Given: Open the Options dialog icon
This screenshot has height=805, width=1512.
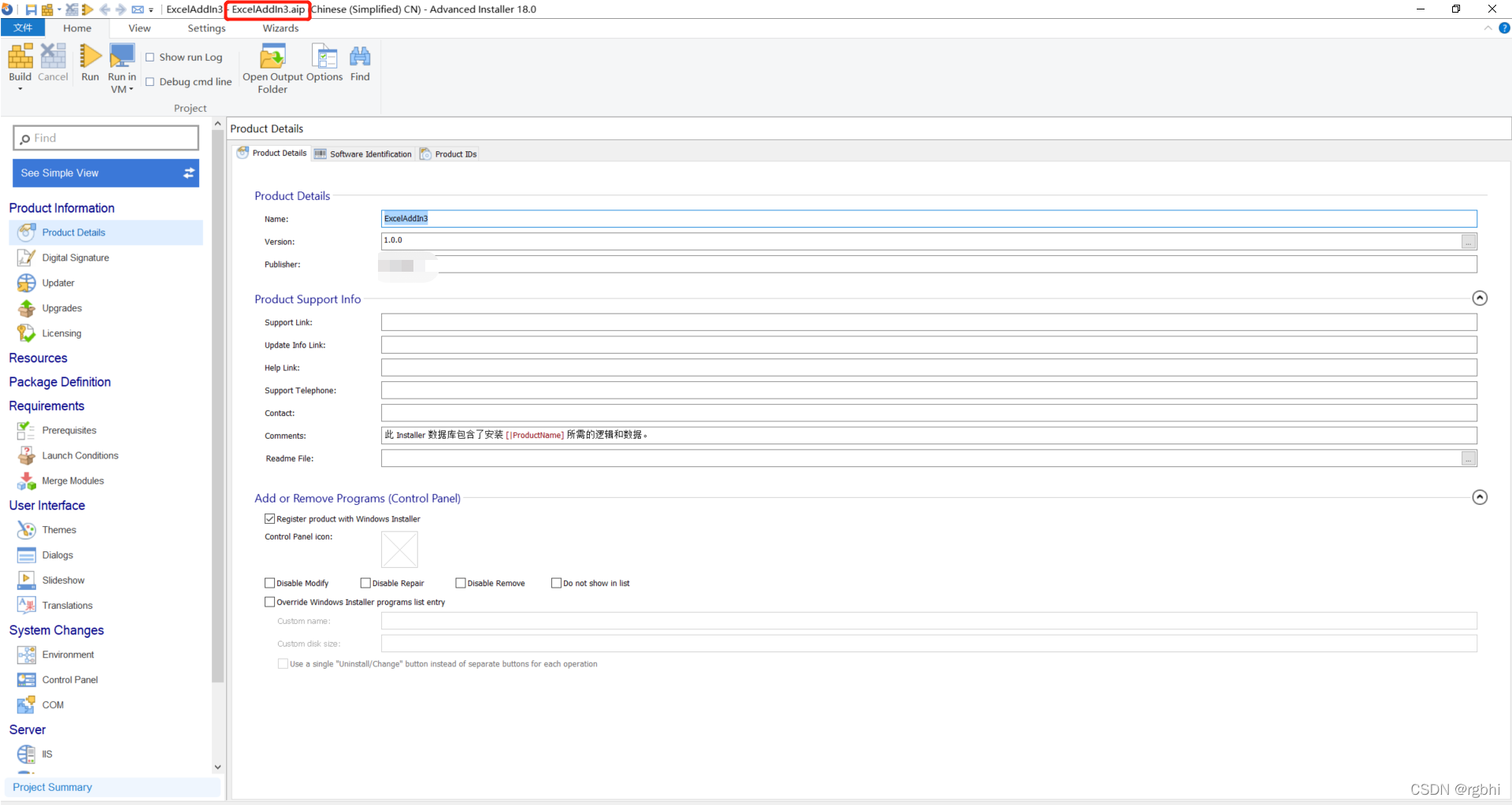Looking at the screenshot, I should click(x=324, y=57).
